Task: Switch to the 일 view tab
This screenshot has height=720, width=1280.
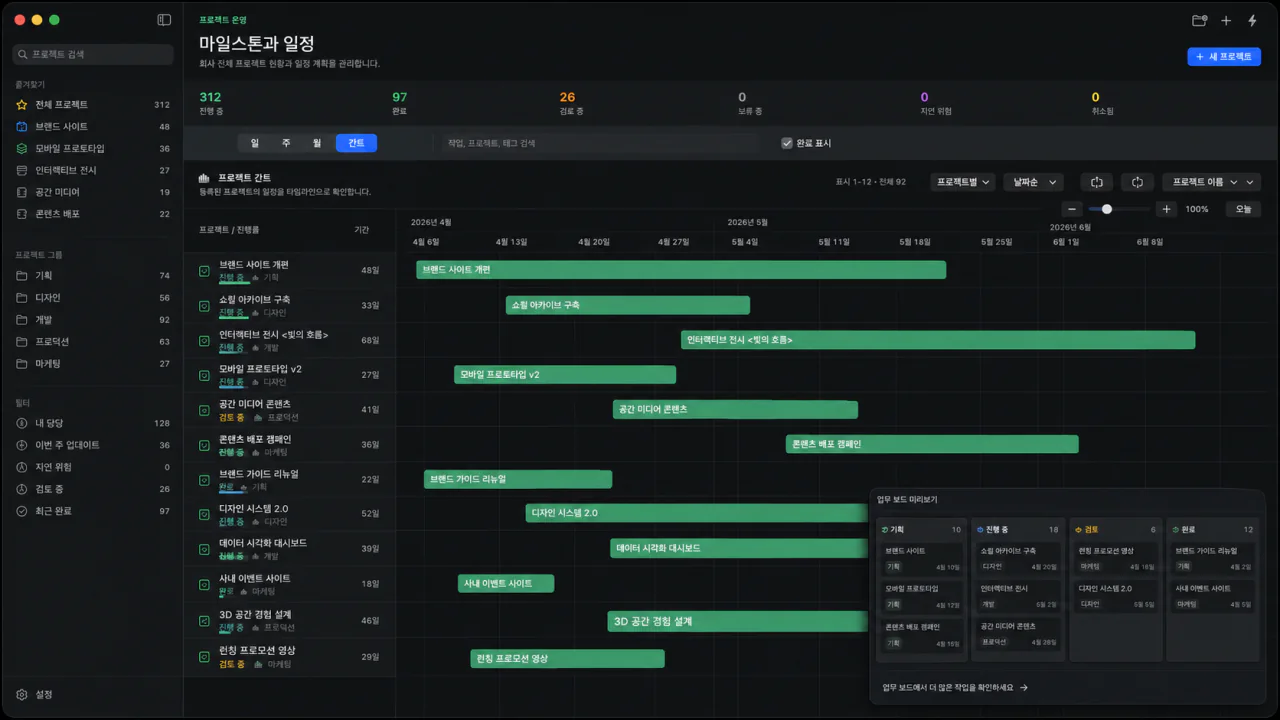Action: tap(254, 143)
